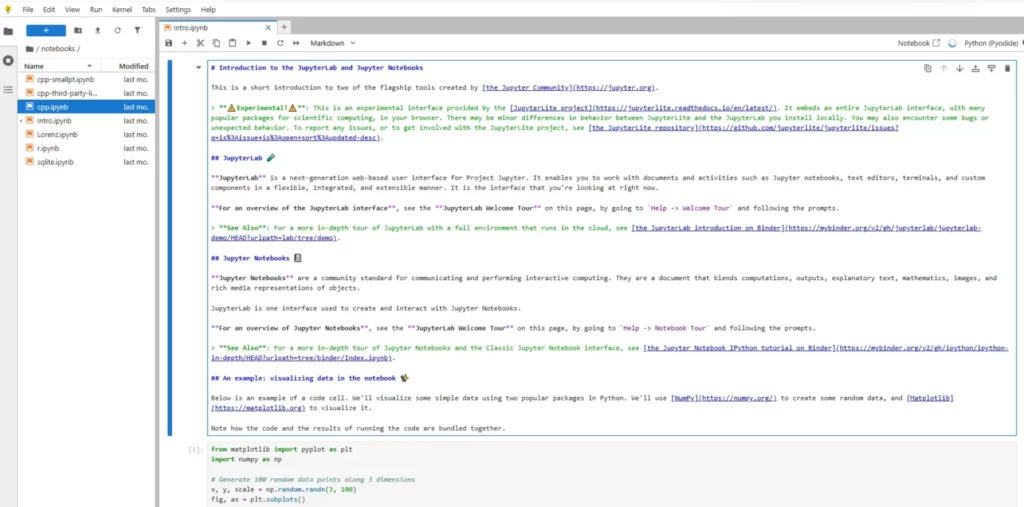Collapse the cell using the blue side bar
The height and width of the screenshot is (507, 1024).
170,248
